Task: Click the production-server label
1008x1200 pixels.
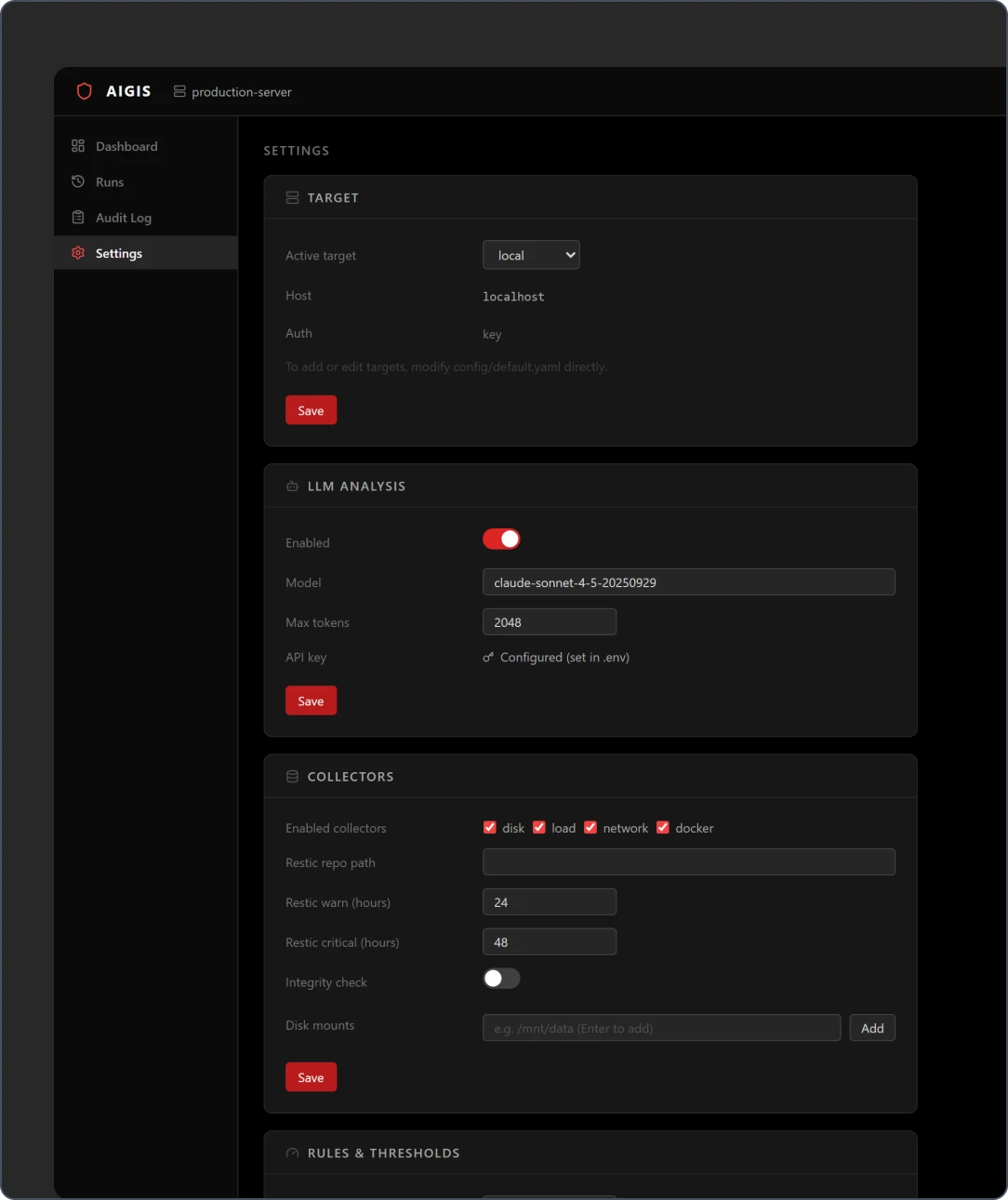Action: coord(242,92)
